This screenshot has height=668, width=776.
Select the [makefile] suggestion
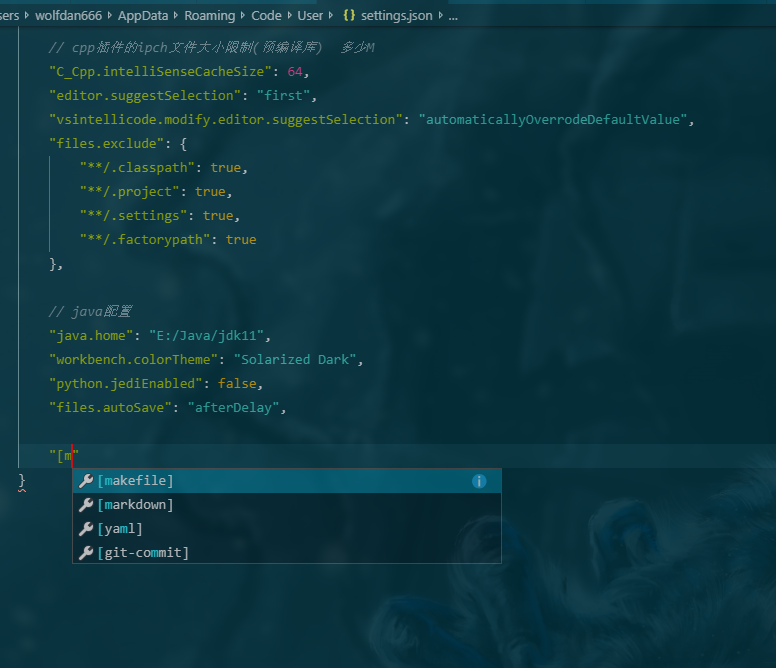[287, 481]
